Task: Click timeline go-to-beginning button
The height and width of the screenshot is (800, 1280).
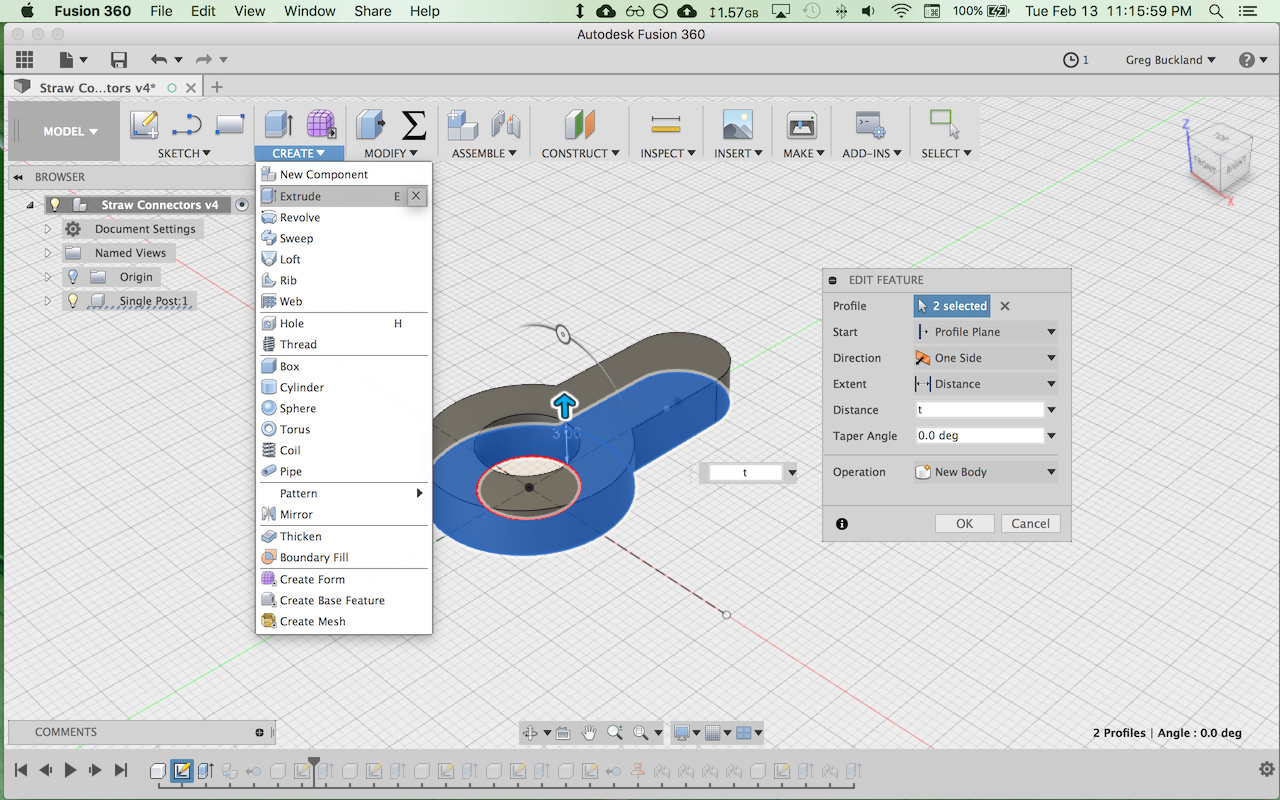Action: click(x=20, y=770)
